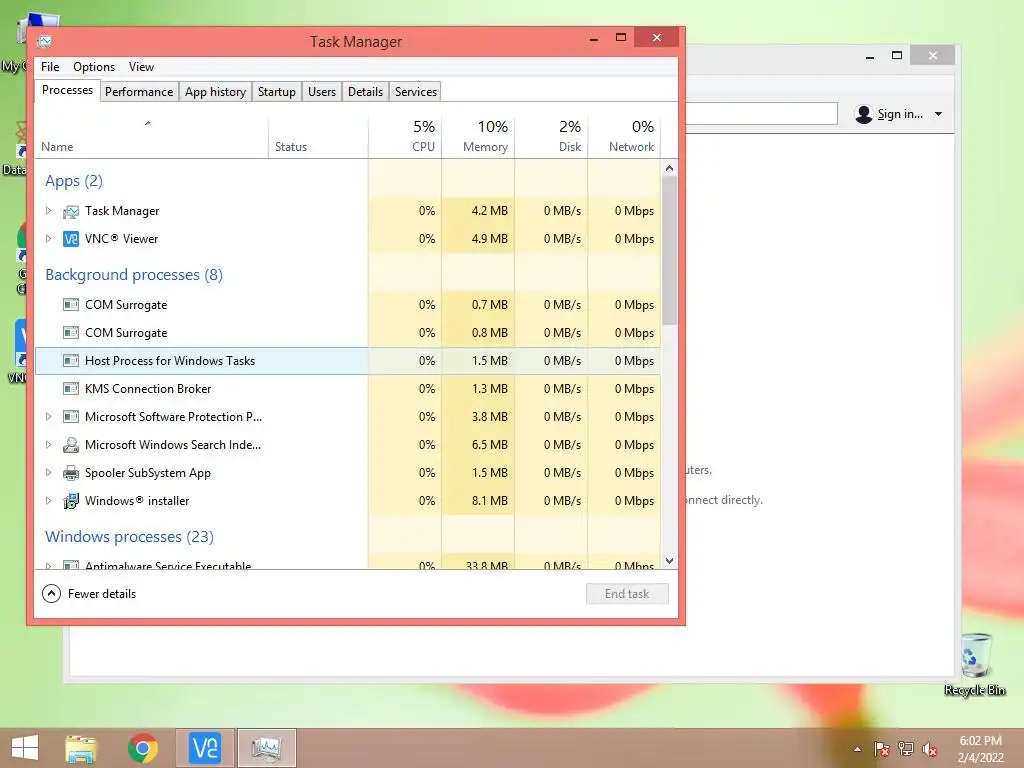The width and height of the screenshot is (1024, 768).
Task: Show hidden tray icons arrow
Action: coord(857,749)
